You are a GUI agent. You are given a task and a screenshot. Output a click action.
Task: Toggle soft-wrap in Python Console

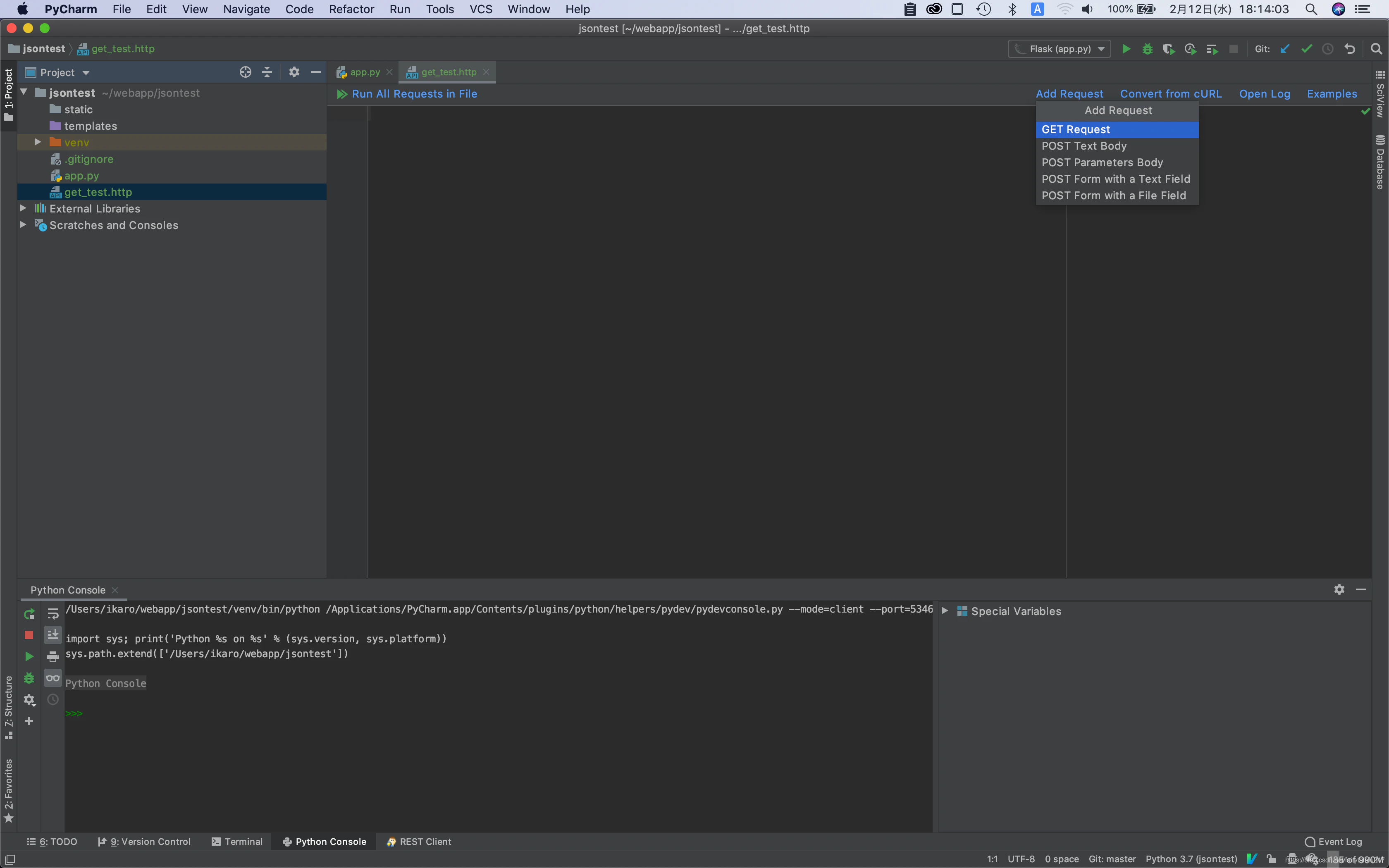(53, 614)
